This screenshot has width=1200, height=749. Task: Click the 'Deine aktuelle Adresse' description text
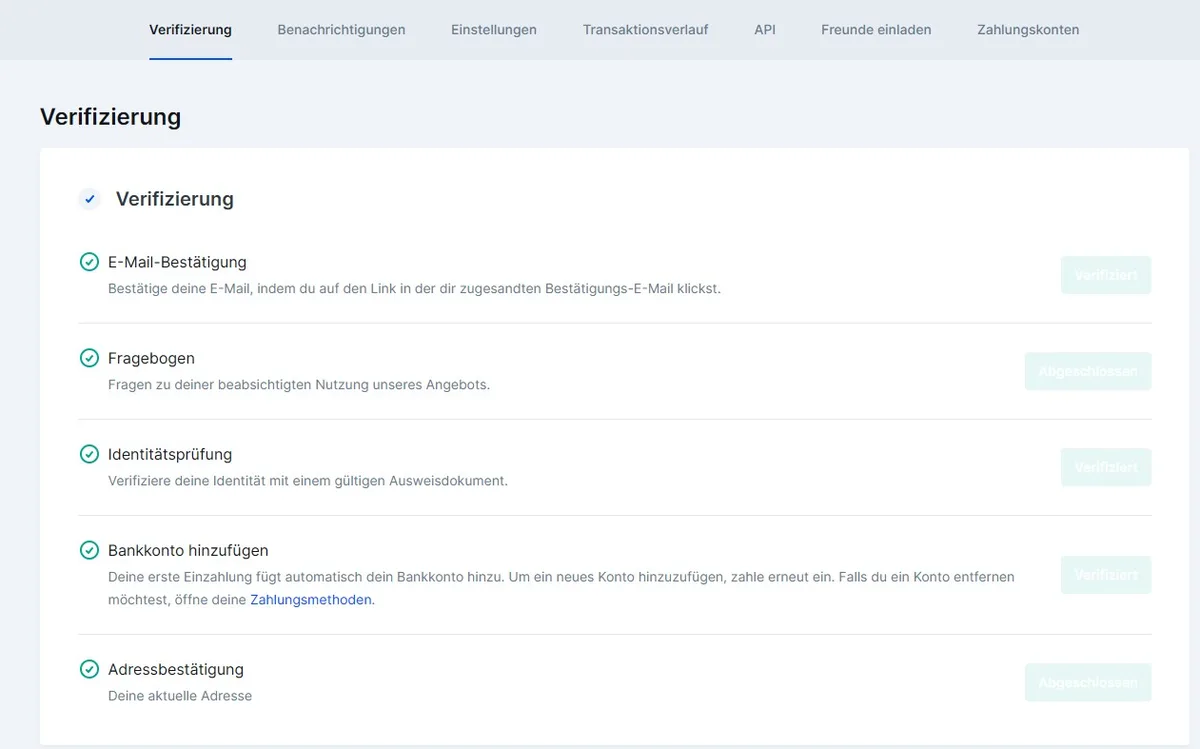pos(180,695)
